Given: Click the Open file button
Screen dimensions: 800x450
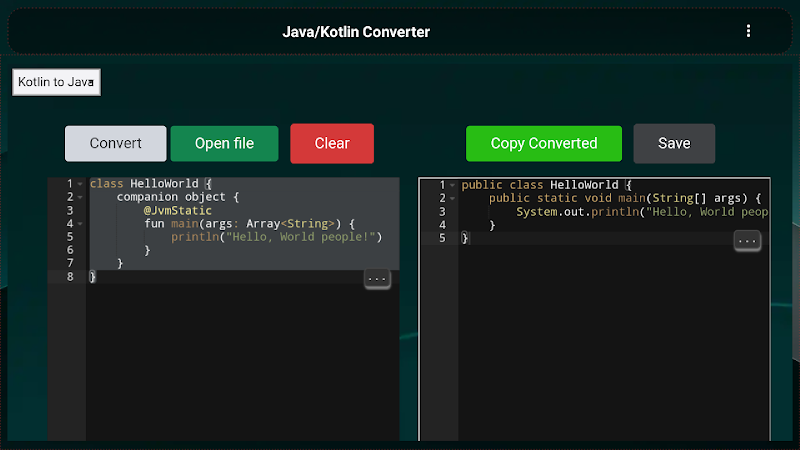Looking at the screenshot, I should pyautogui.click(x=224, y=143).
